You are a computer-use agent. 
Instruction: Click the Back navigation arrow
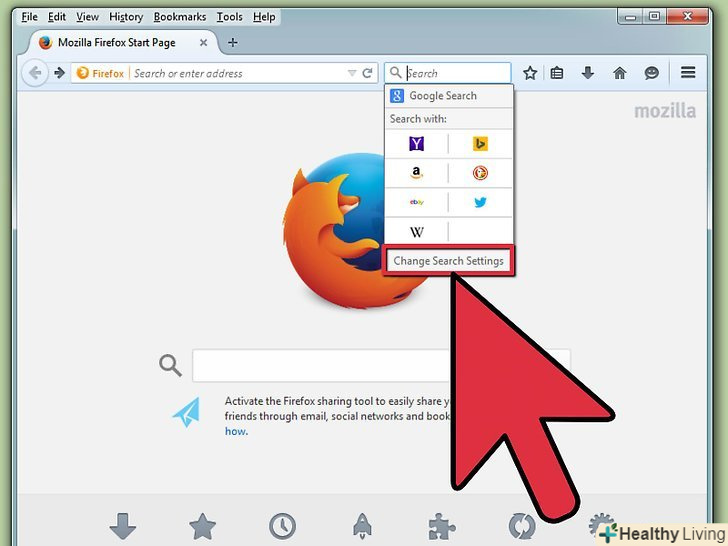[35, 73]
